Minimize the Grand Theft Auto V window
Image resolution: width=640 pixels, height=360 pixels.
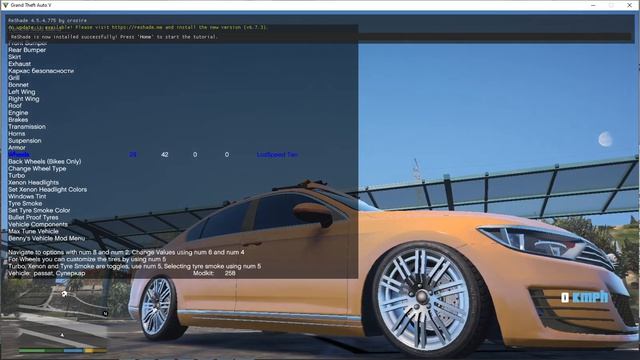tap(593, 5)
